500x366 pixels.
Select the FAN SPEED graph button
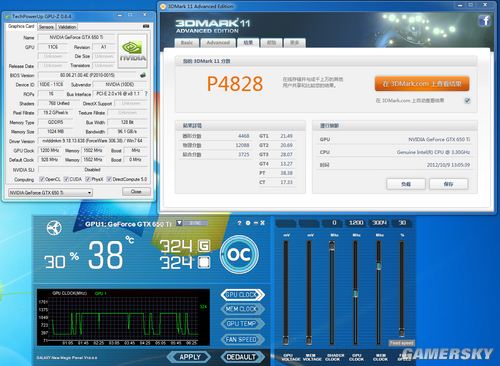(241, 340)
